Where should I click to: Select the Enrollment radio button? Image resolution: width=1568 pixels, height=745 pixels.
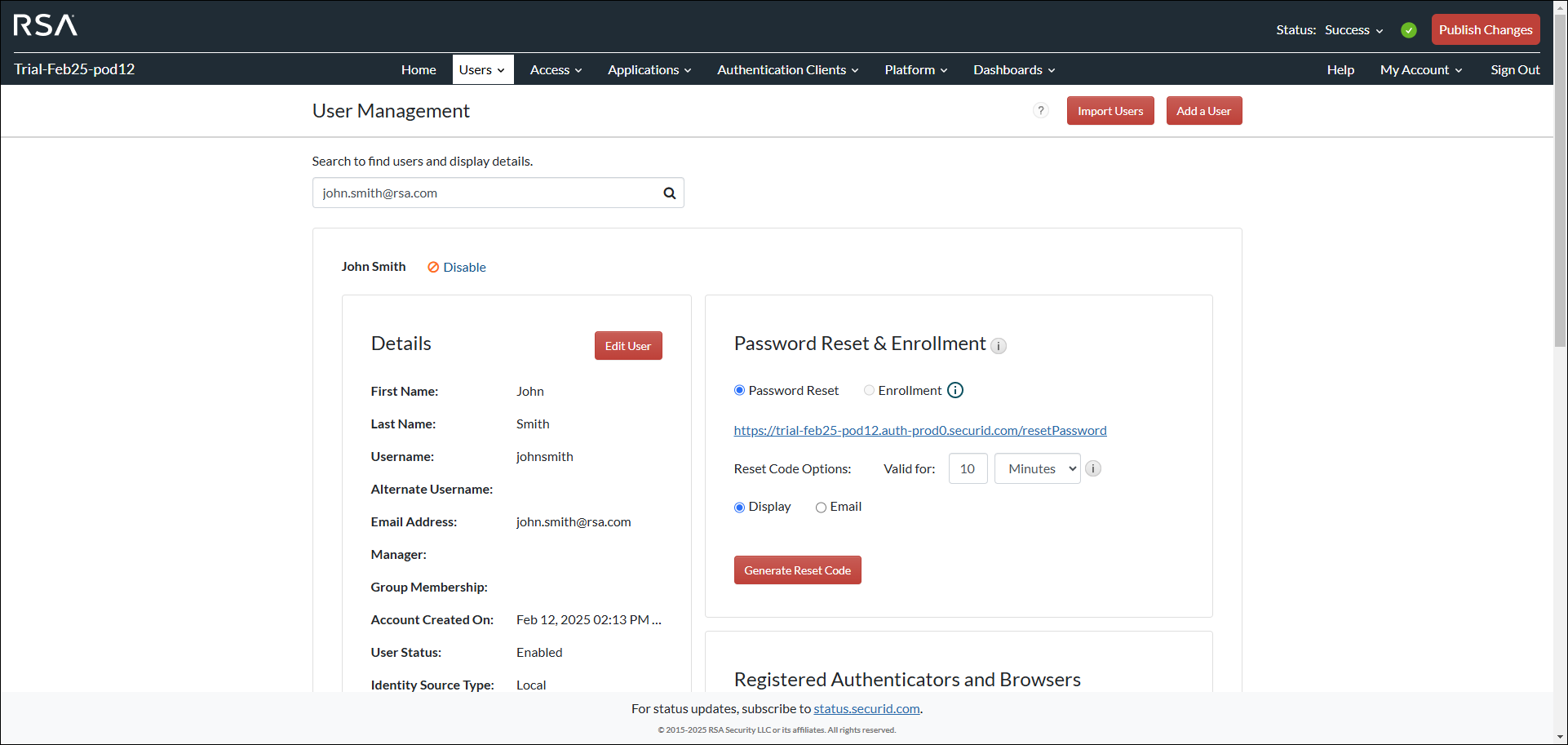(869, 390)
